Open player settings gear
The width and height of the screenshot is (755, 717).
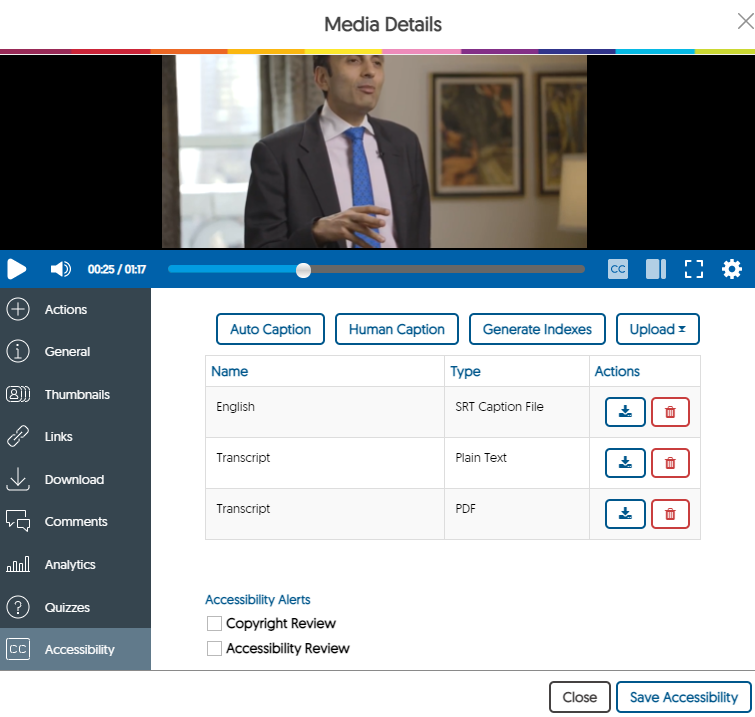point(732,269)
